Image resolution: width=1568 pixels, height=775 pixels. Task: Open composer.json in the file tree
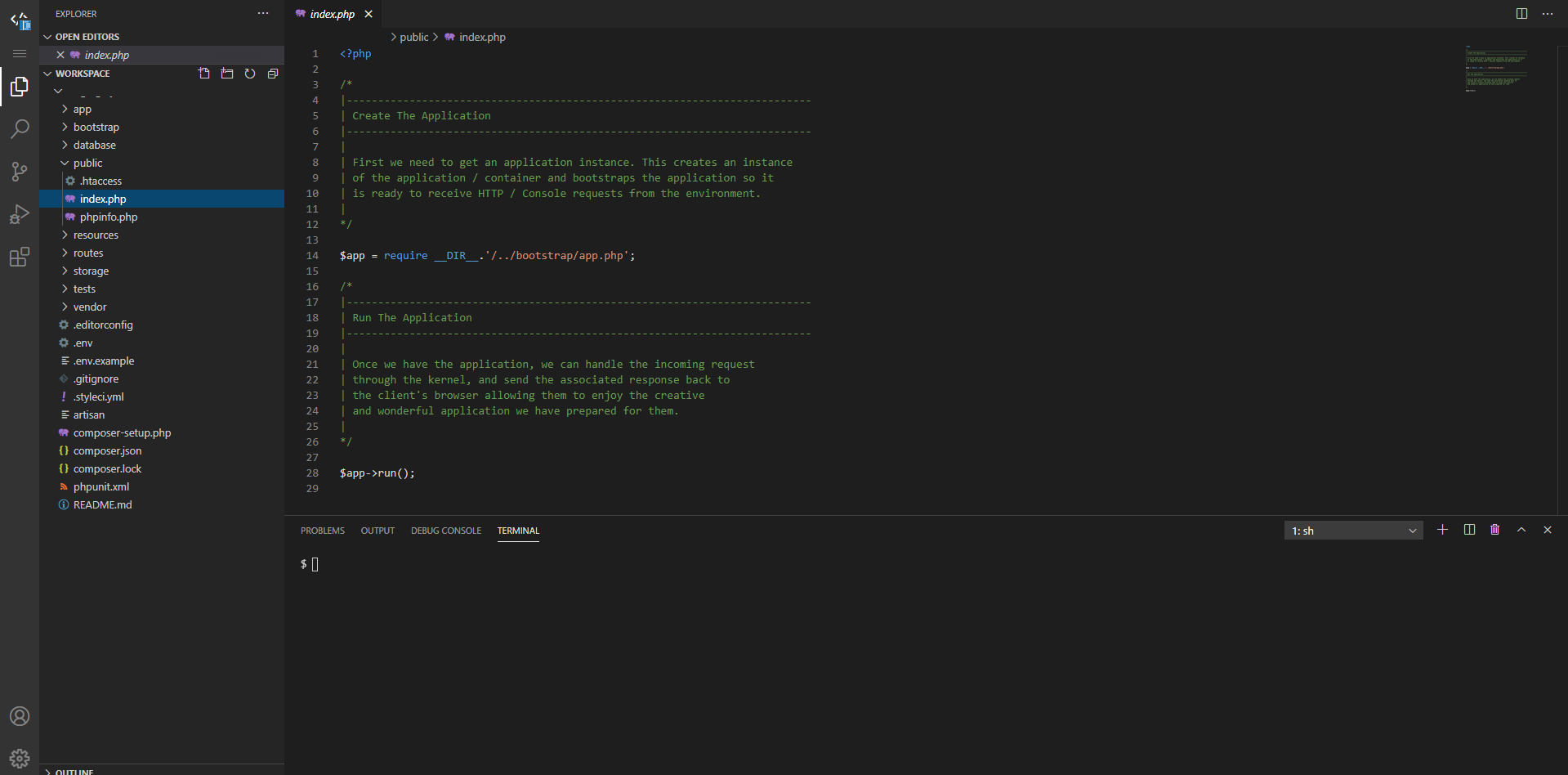tap(107, 450)
